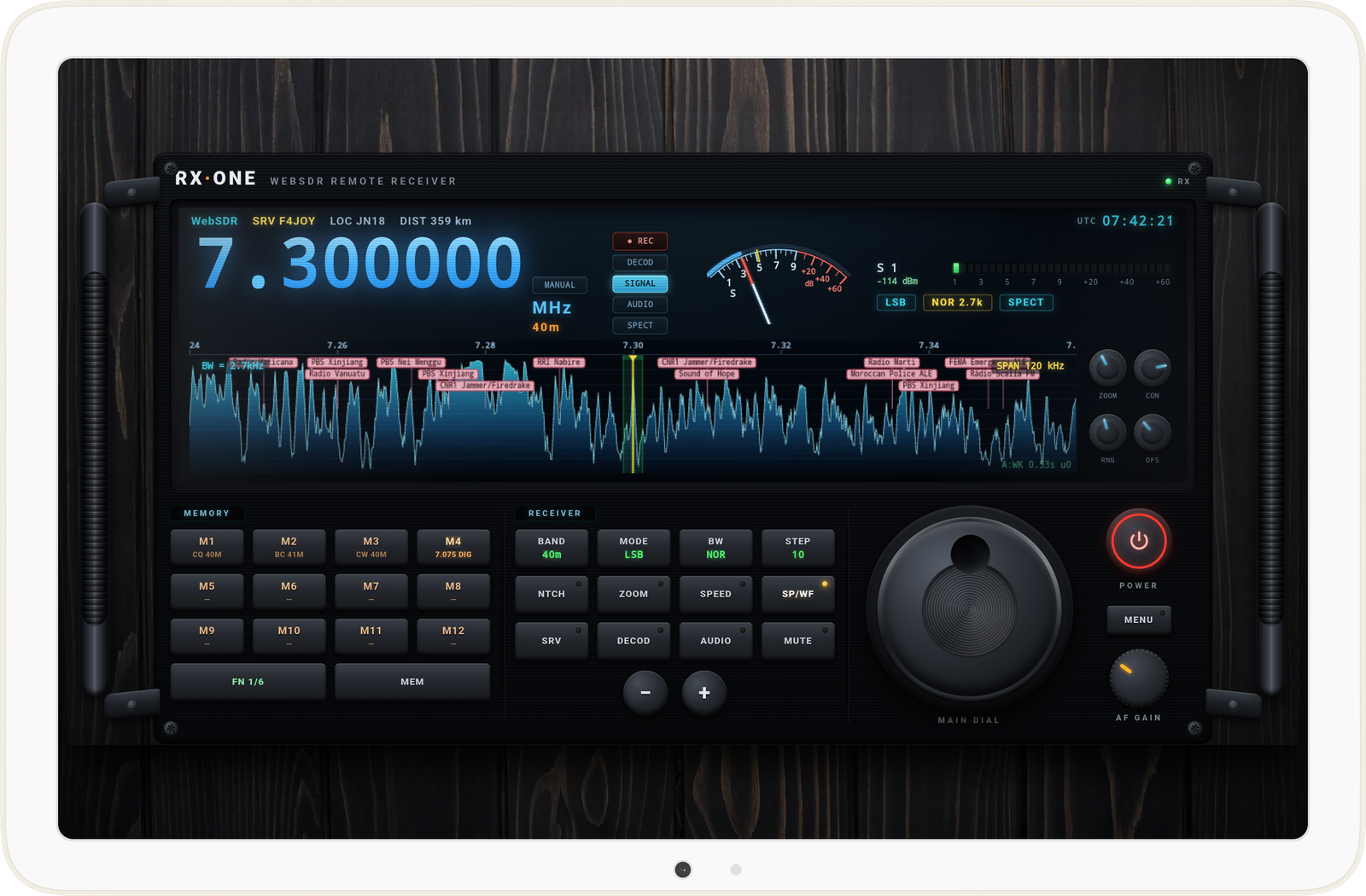Recall memory M4 7.075 DIG
Viewport: 1366px width, 896px height.
pyautogui.click(x=453, y=547)
